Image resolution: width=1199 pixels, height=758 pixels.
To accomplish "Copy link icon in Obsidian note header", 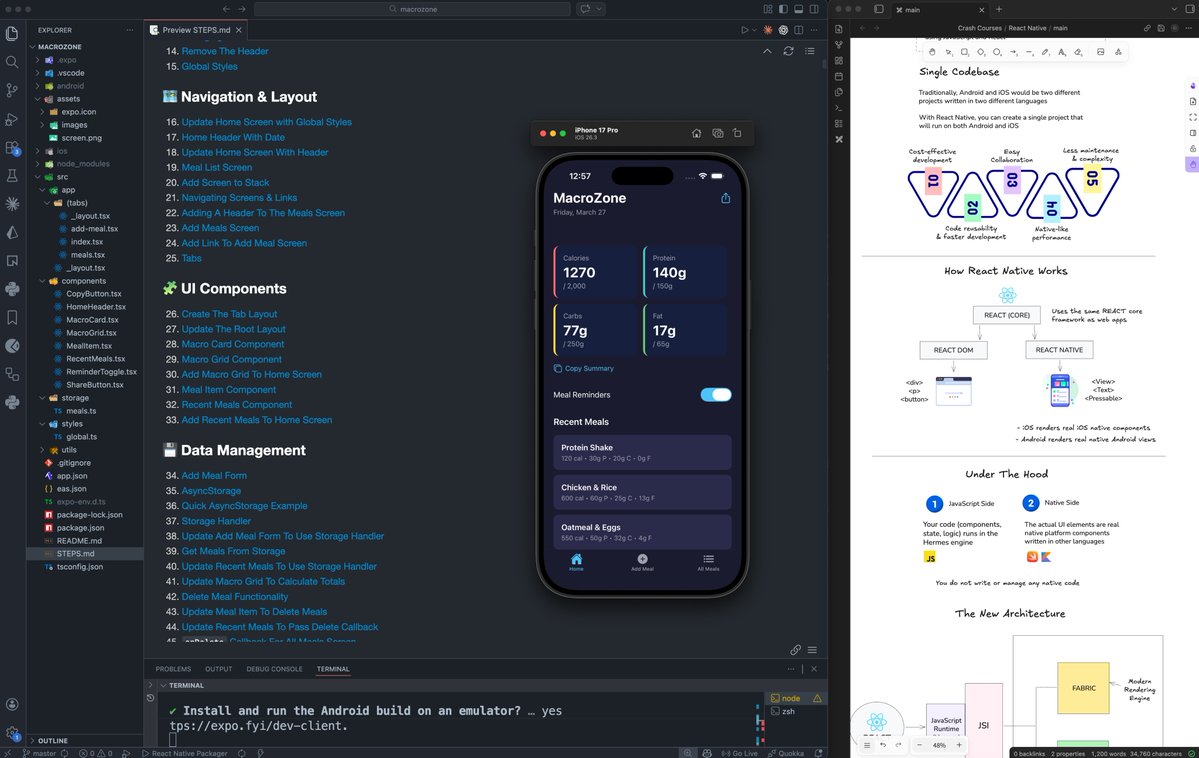I will [1147, 28].
